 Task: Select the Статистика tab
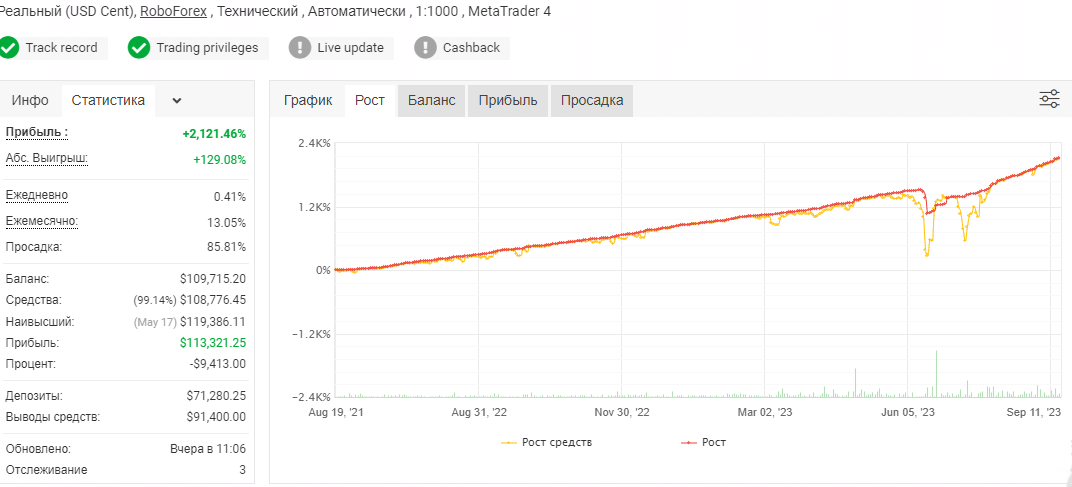click(x=108, y=101)
